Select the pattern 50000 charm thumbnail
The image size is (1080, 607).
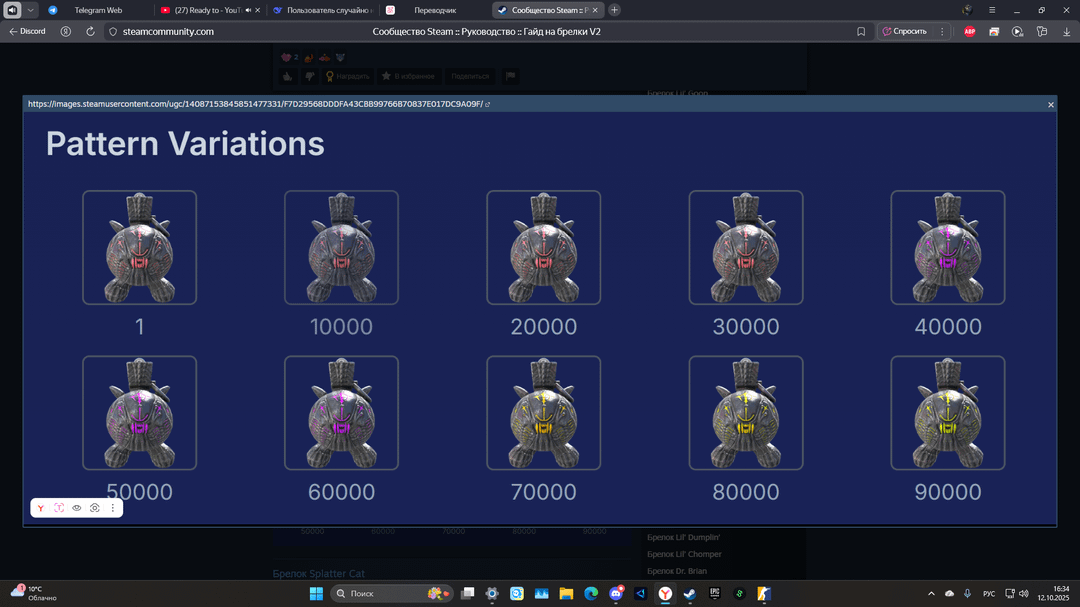click(139, 413)
